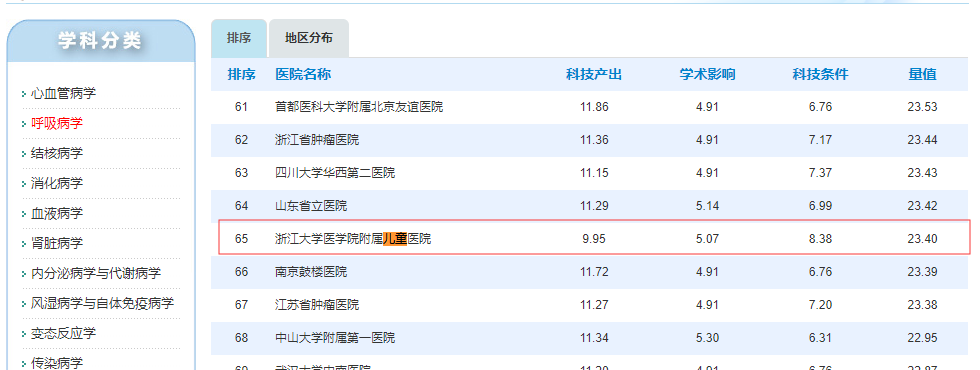Viewport: 980px width, 370px height.
Task: Click 浙江大学医学院附属儿童医院 row name
Action: click(x=353, y=239)
